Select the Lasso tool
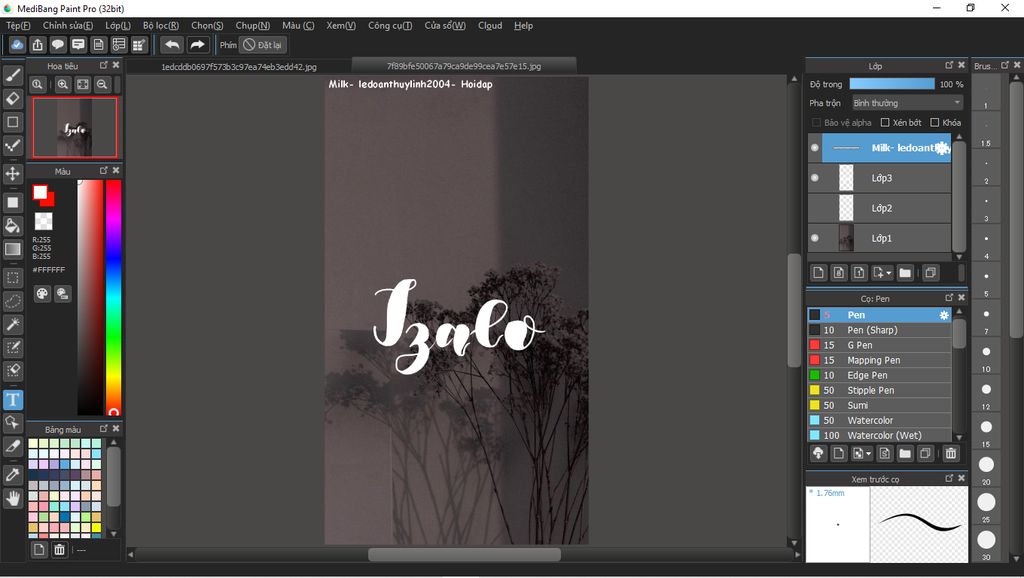 pyautogui.click(x=12, y=301)
